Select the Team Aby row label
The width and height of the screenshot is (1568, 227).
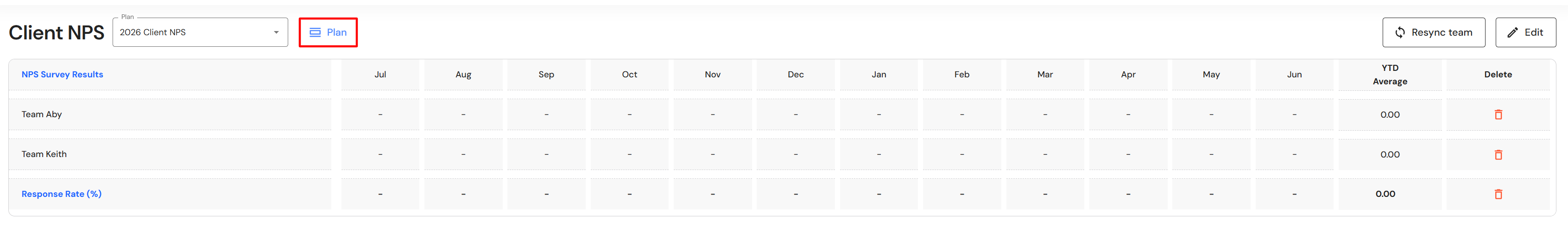point(41,114)
